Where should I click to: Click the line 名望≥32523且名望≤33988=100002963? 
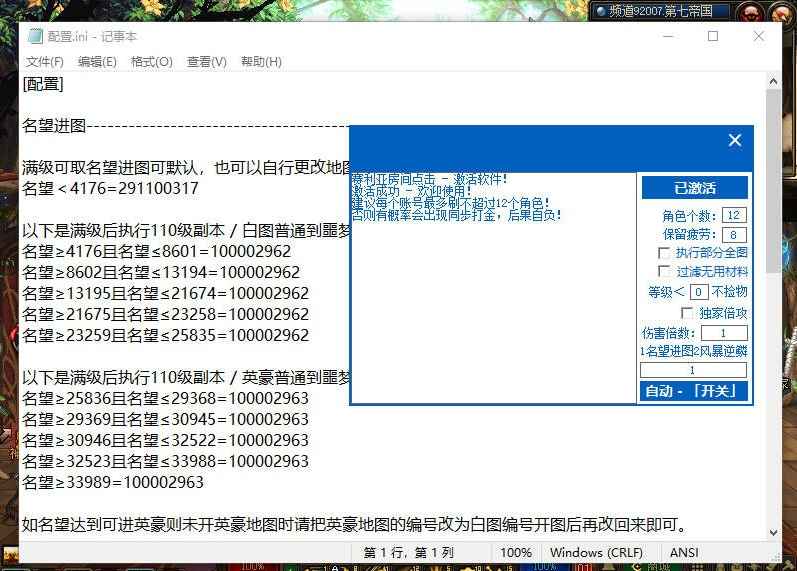pos(166,461)
